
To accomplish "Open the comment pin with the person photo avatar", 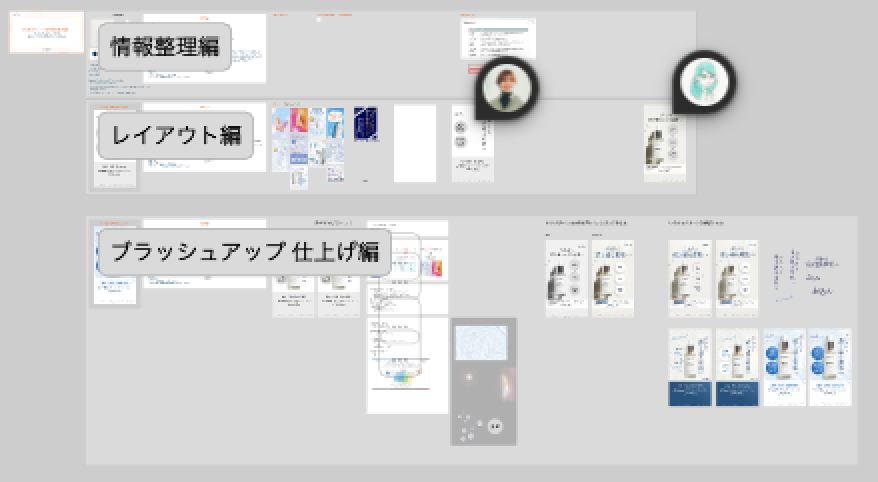I will tap(506, 88).
